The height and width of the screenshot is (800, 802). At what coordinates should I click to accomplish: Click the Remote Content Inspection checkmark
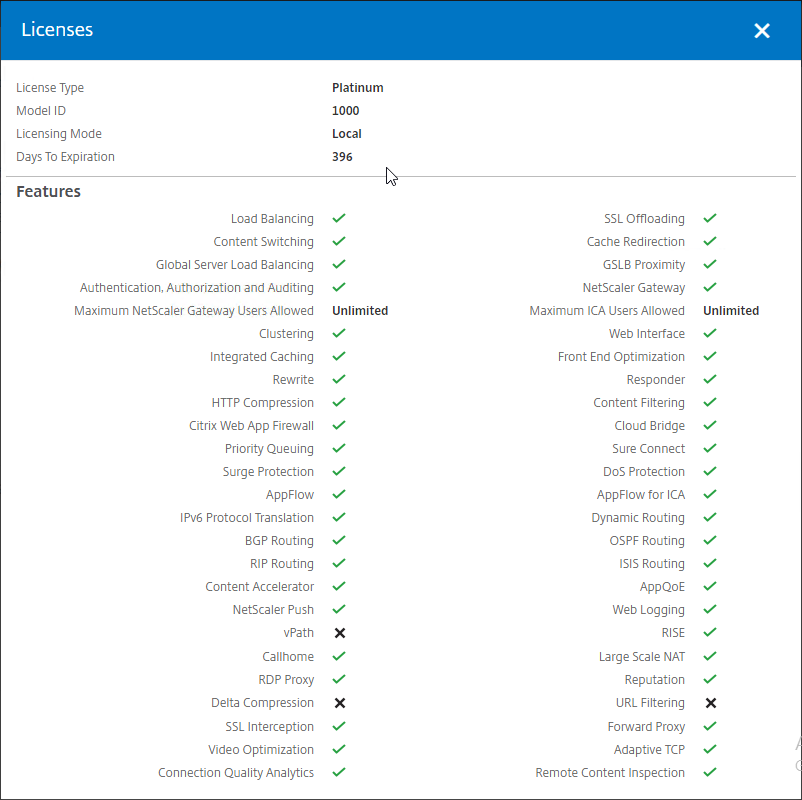(710, 772)
